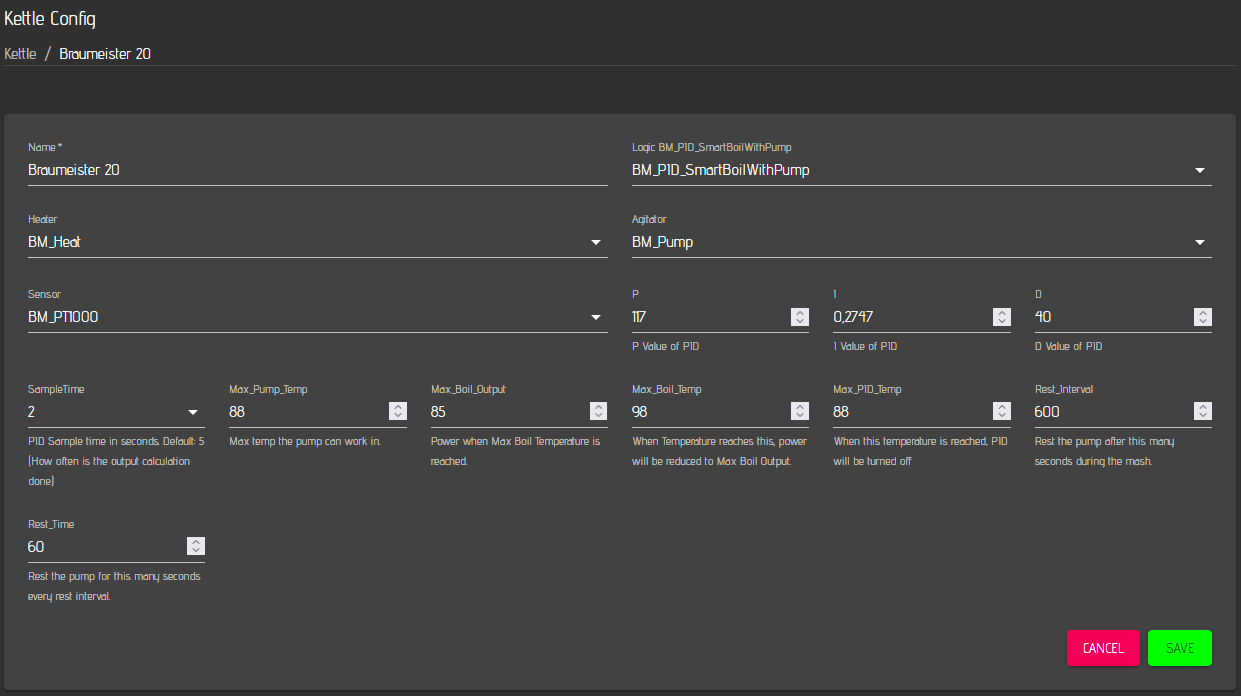Click the Rest_Time stepper arrows
The height and width of the screenshot is (696, 1241).
[196, 546]
